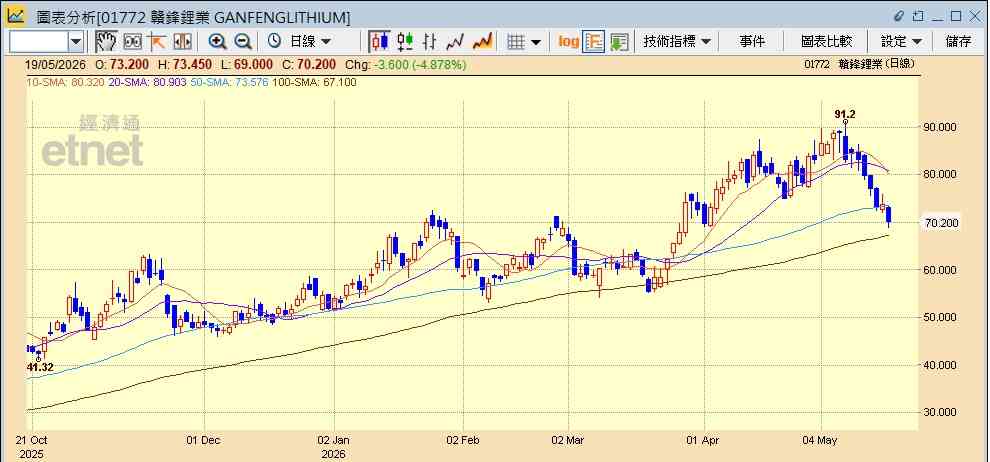The height and width of the screenshot is (462, 990).
Task: Click the 01772 贛鋒鋰業(日線) label
Action: 859,64
